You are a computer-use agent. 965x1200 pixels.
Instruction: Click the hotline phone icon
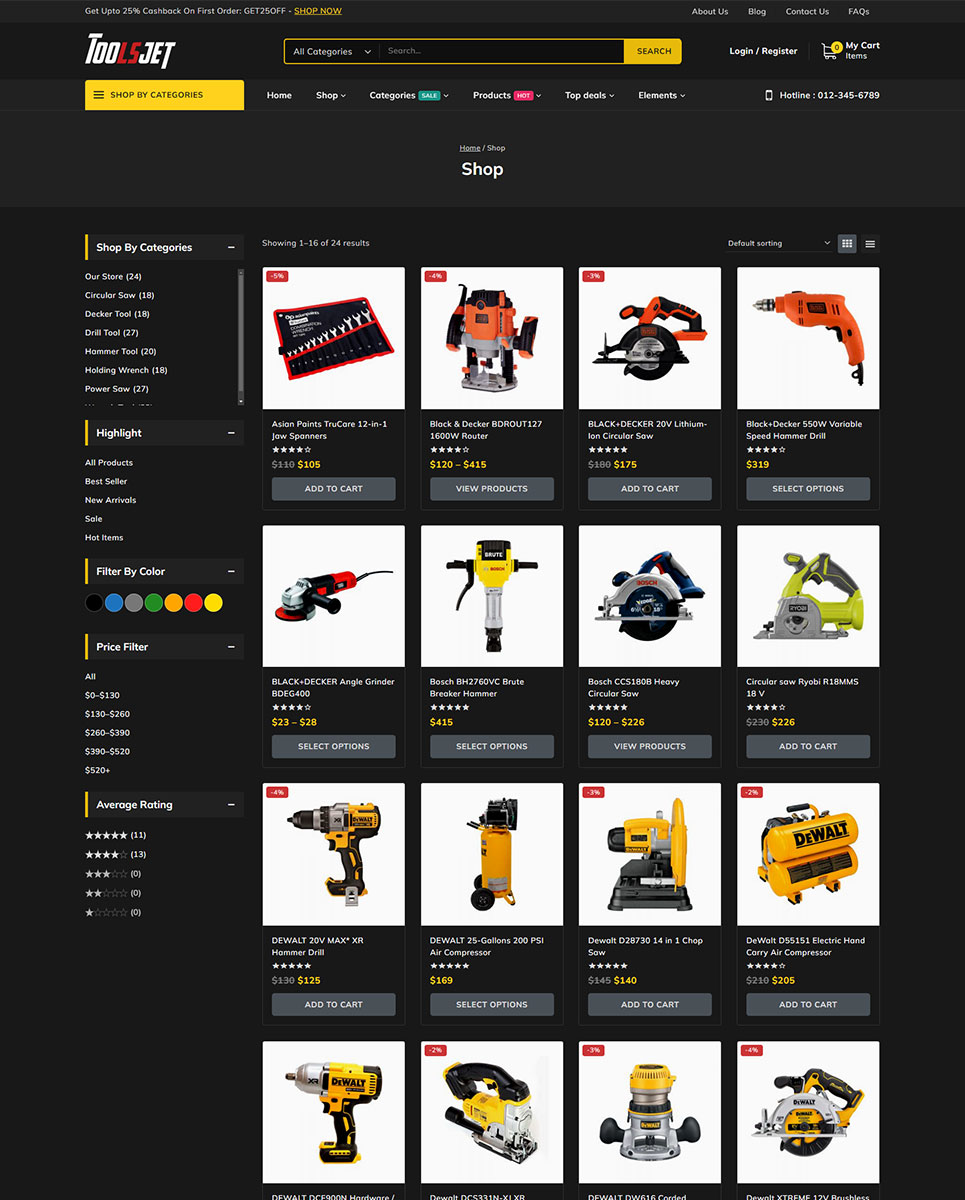(x=769, y=95)
